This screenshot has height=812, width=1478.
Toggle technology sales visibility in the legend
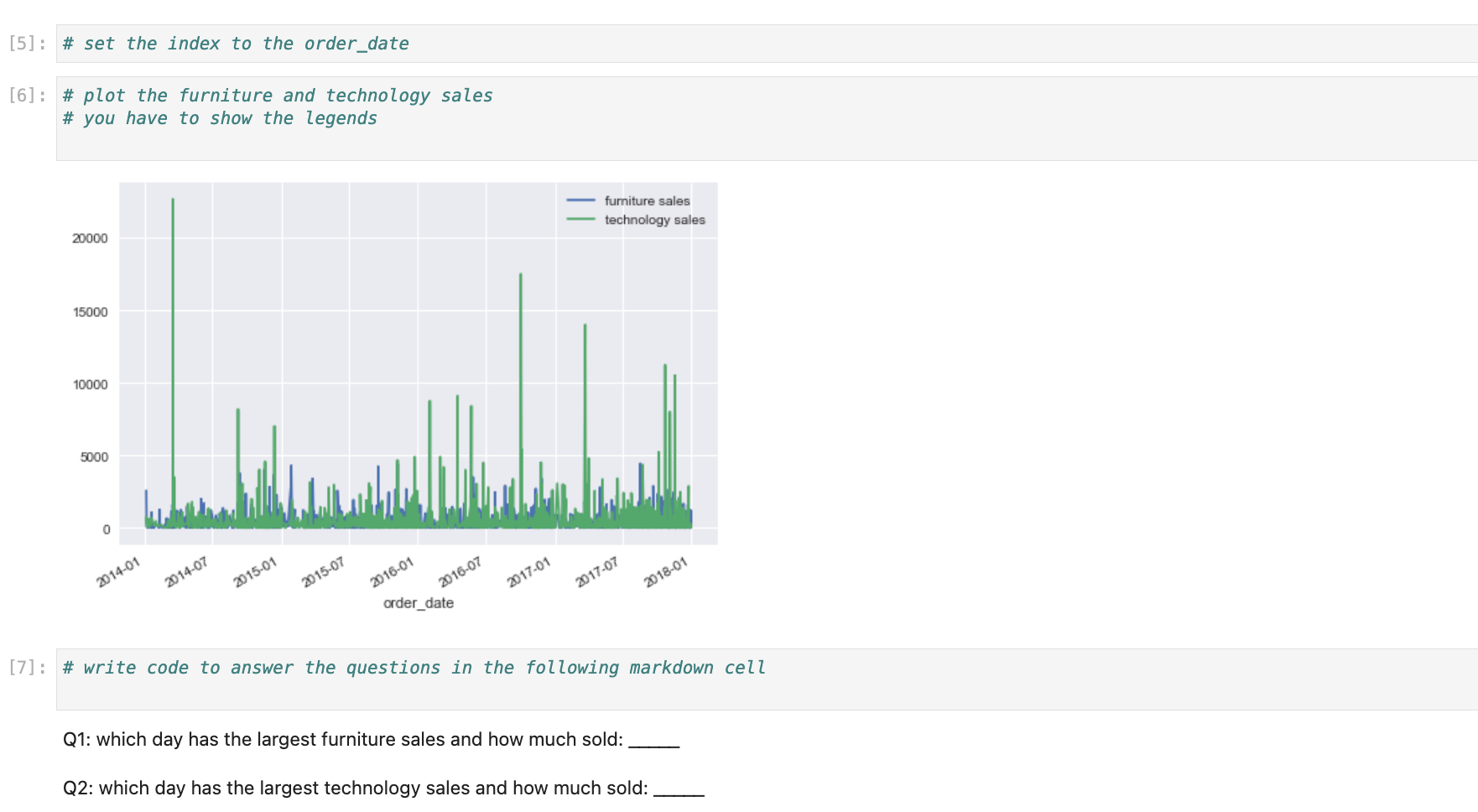[654, 220]
